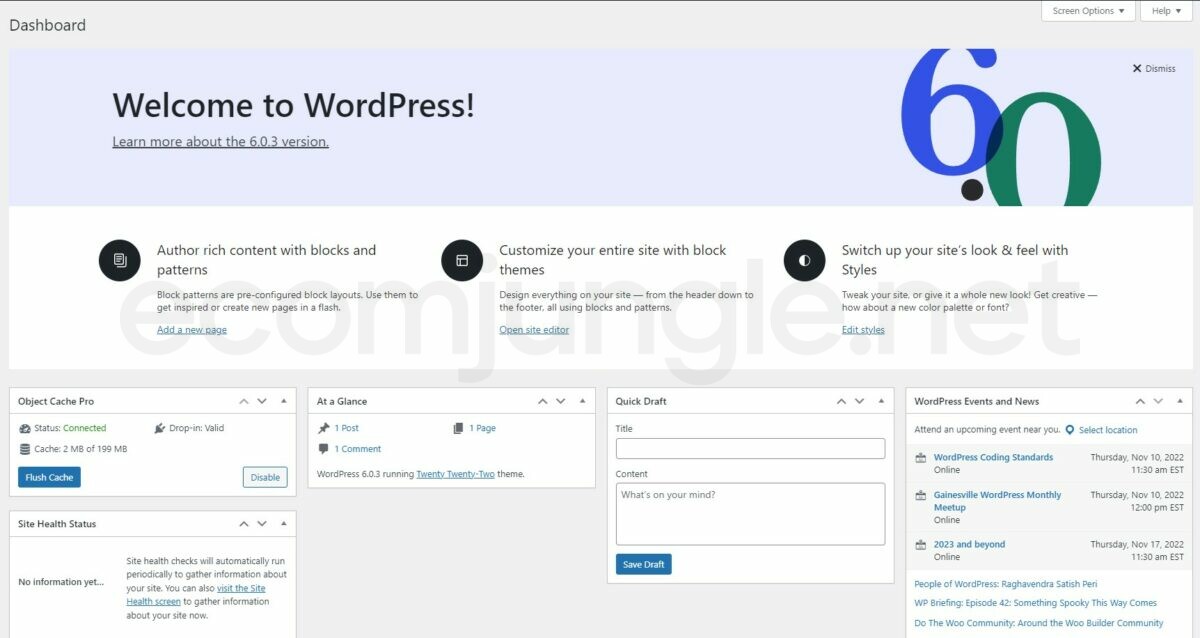
Task: Click the pushpin icon next to 1 Post
Action: pos(325,427)
